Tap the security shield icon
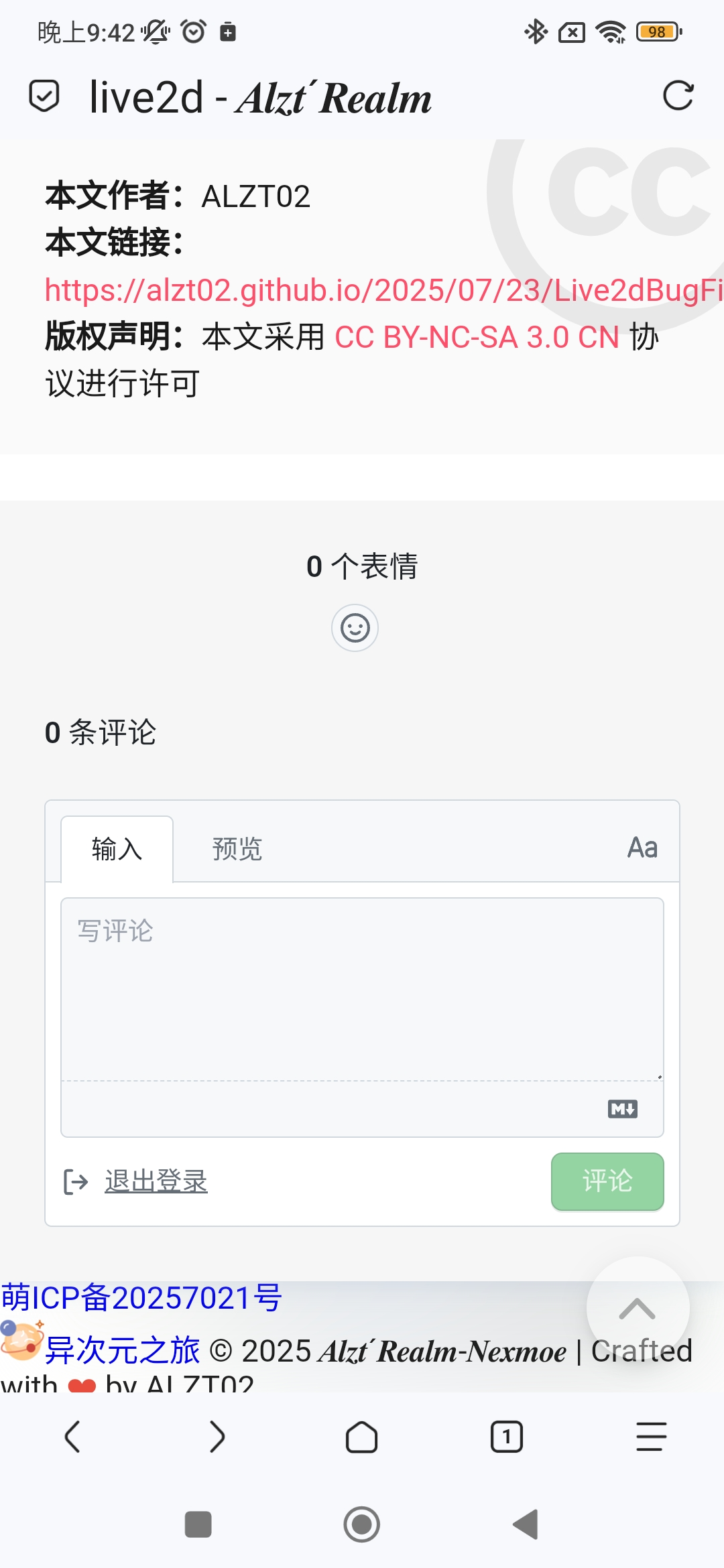 coord(44,96)
